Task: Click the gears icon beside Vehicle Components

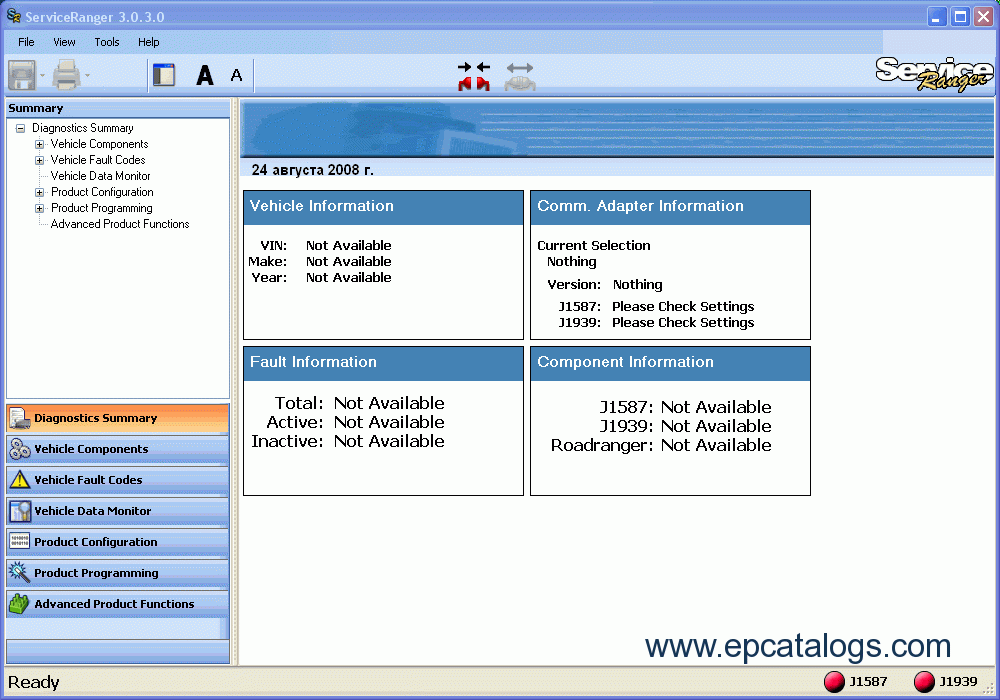Action: pos(20,449)
